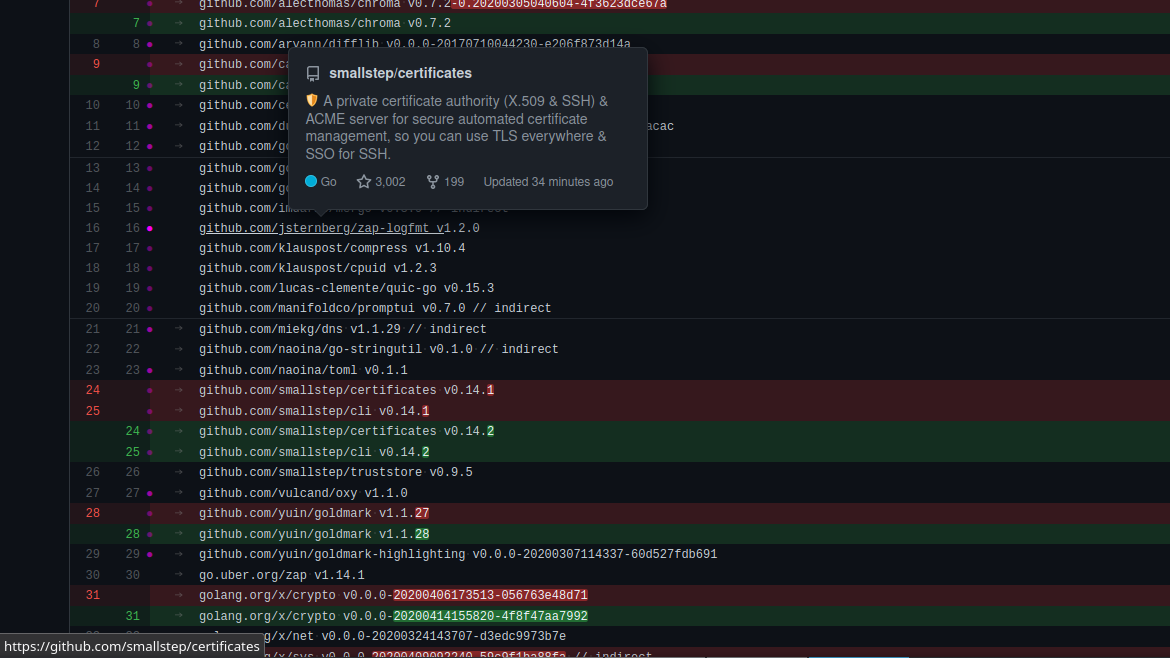Click the github.com/aryann/difflib line
This screenshot has width=1170, height=658.
click(415, 44)
